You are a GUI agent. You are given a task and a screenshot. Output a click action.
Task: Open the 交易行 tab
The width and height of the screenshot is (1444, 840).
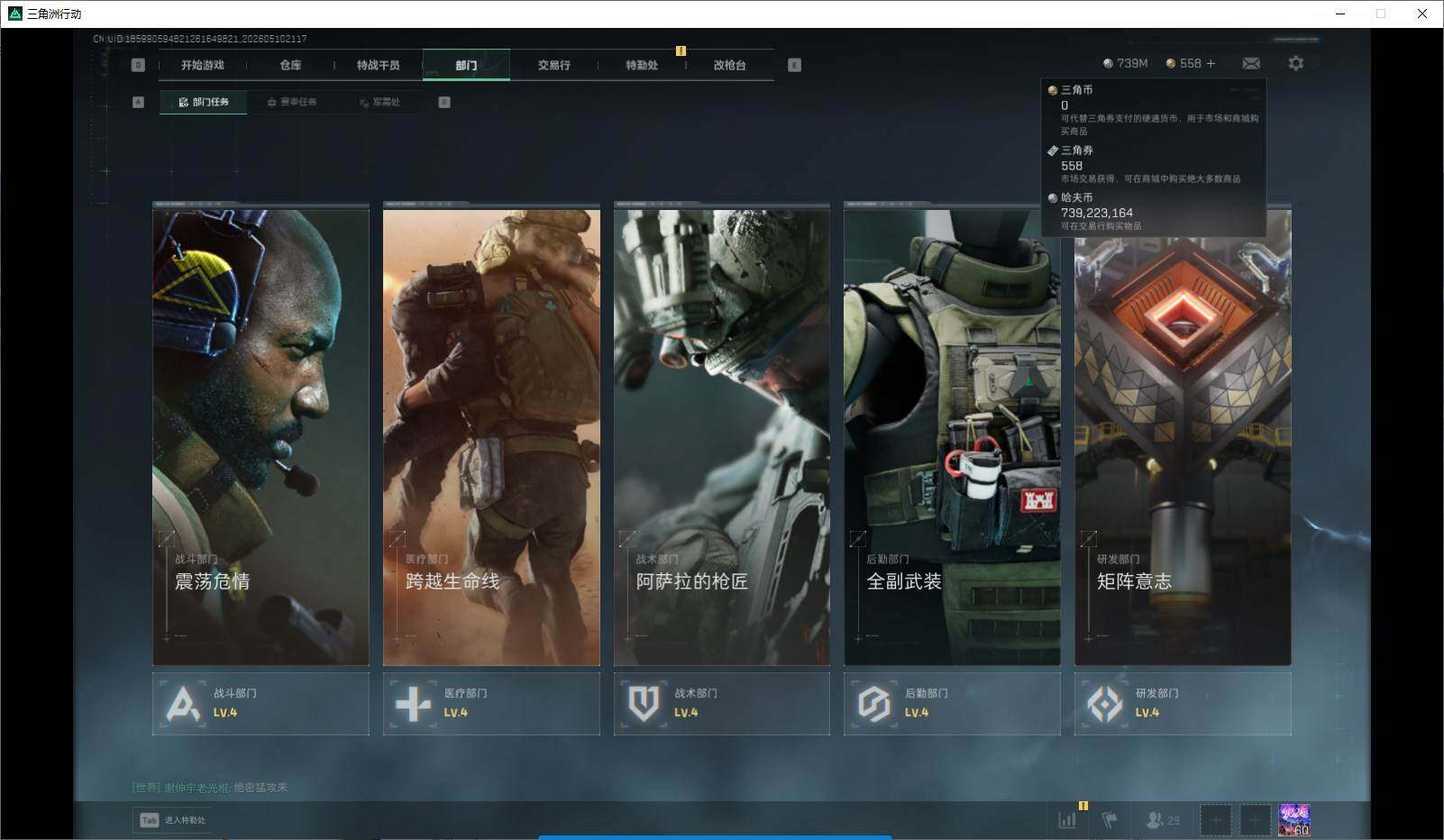coord(553,65)
